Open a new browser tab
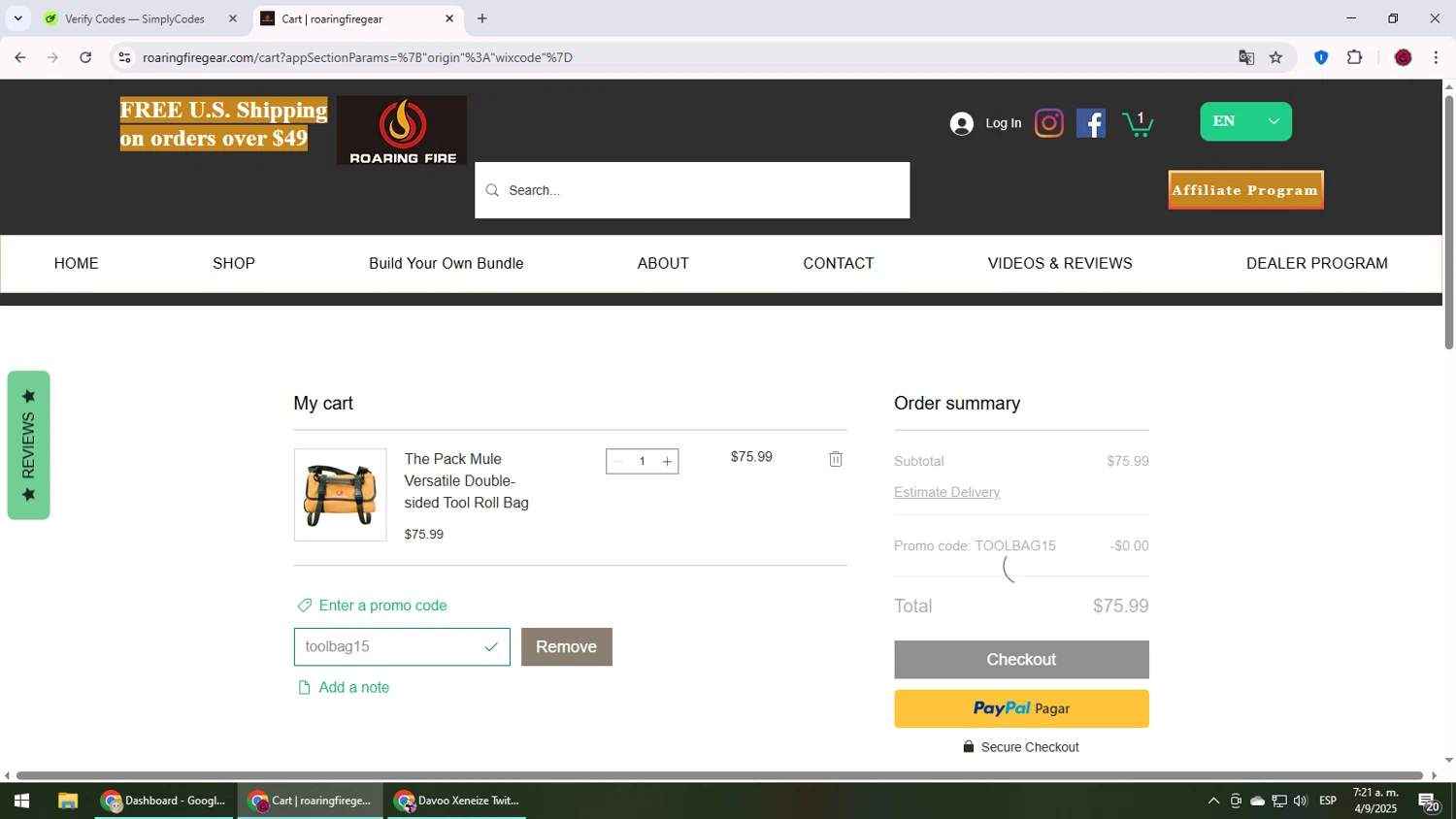 [482, 18]
